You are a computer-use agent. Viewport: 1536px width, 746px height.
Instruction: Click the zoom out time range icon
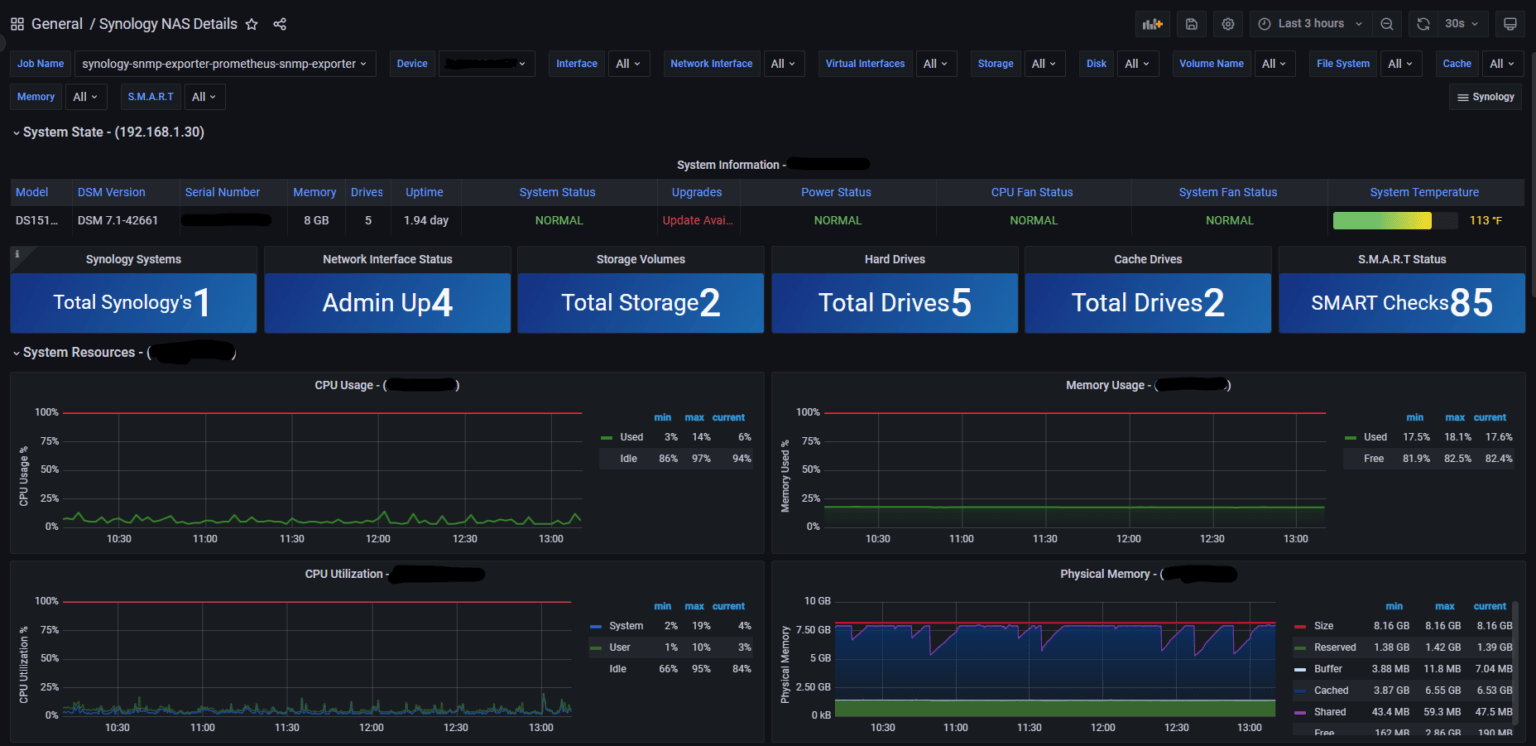tap(1386, 23)
